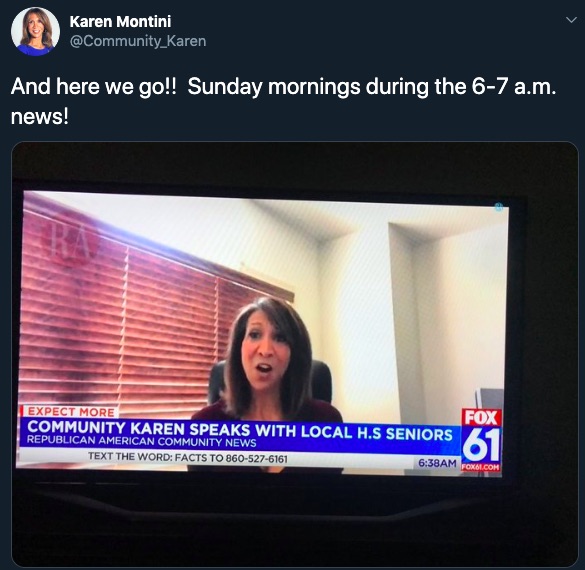This screenshot has height=570, width=585.
Task: Select the tweet text about Sunday mornings
Action: click(284, 101)
